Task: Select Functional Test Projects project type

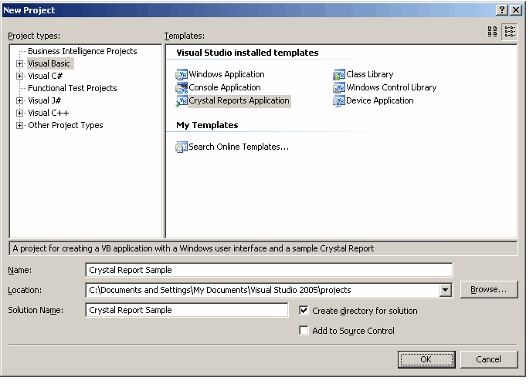Action: pyautogui.click(x=72, y=88)
